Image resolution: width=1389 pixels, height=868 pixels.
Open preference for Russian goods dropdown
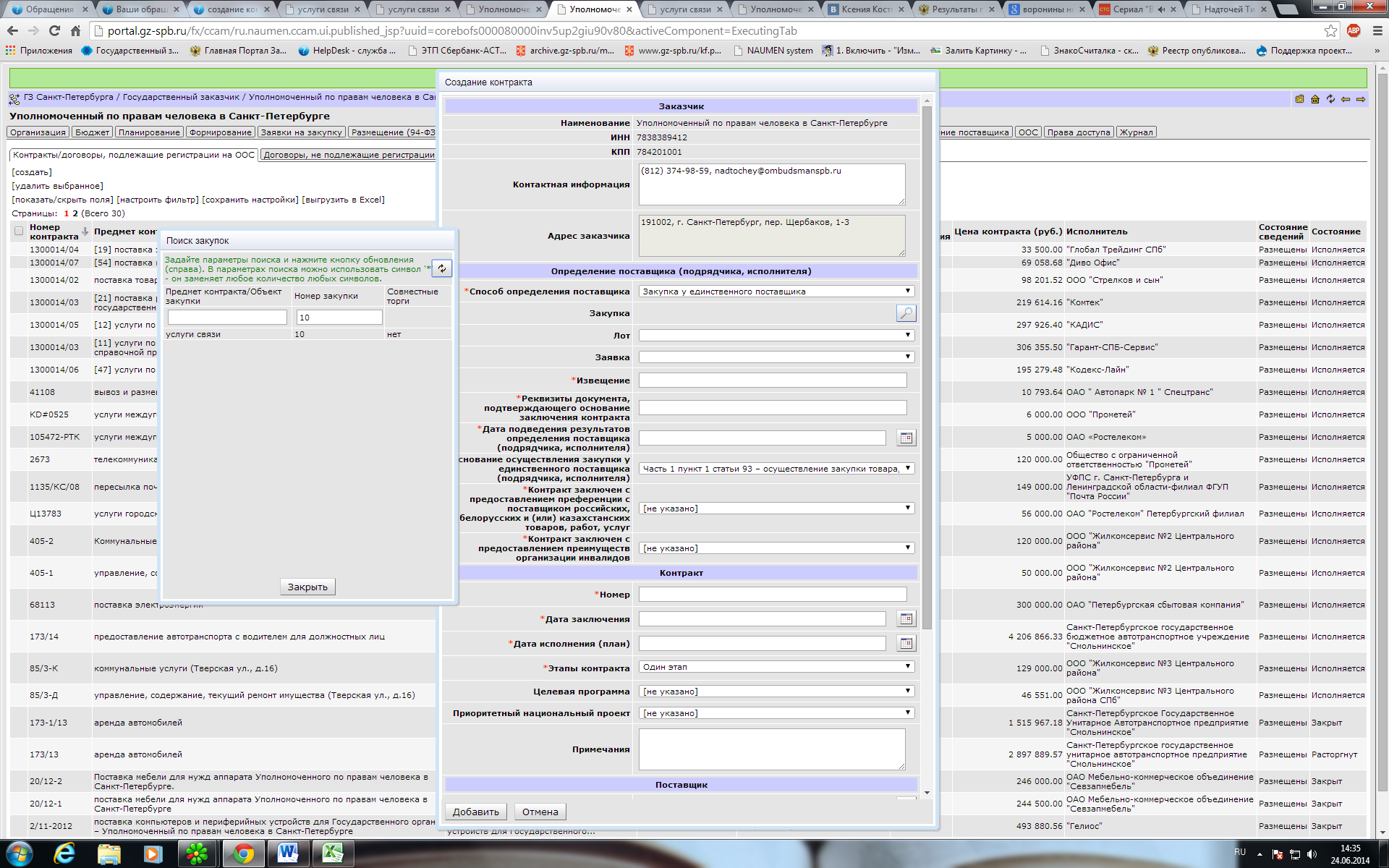(x=776, y=509)
